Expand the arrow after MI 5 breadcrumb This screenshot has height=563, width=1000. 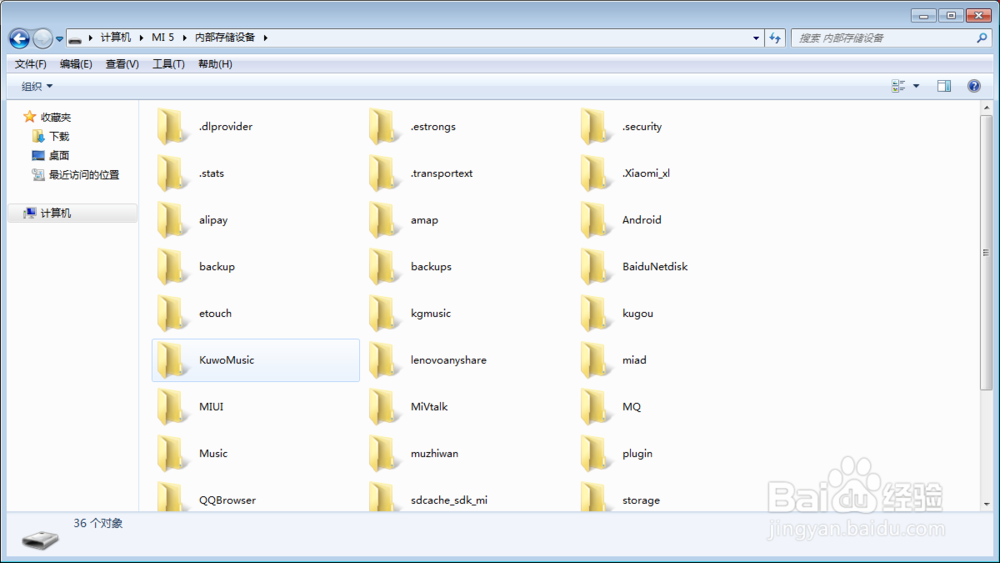[x=184, y=38]
